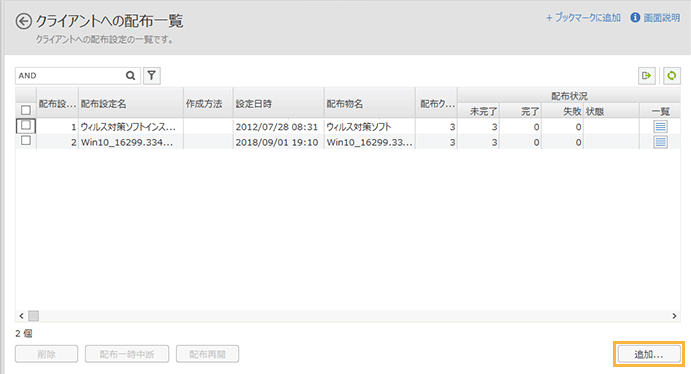Click the 追加... button
Viewport: 691px width, 374px height.
pyautogui.click(x=649, y=354)
